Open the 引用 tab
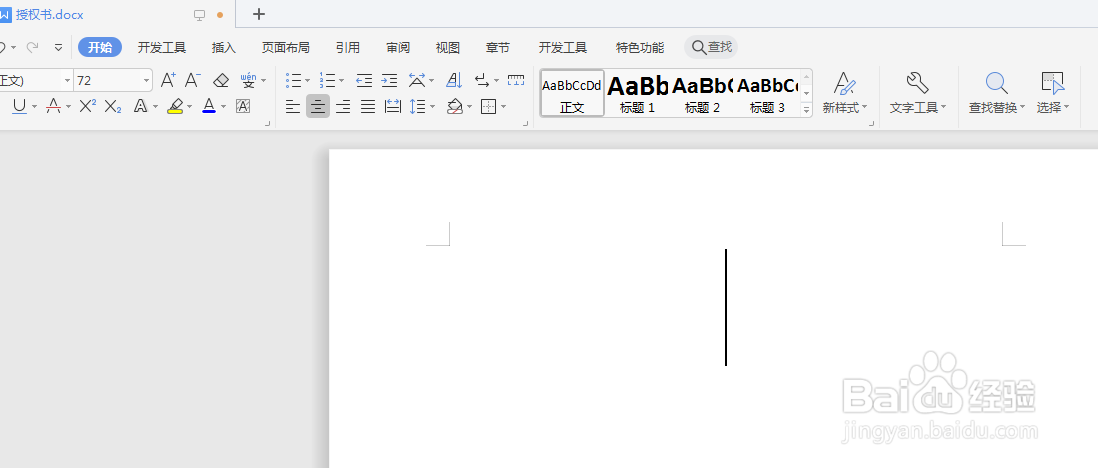The image size is (1098, 468). [x=348, y=48]
